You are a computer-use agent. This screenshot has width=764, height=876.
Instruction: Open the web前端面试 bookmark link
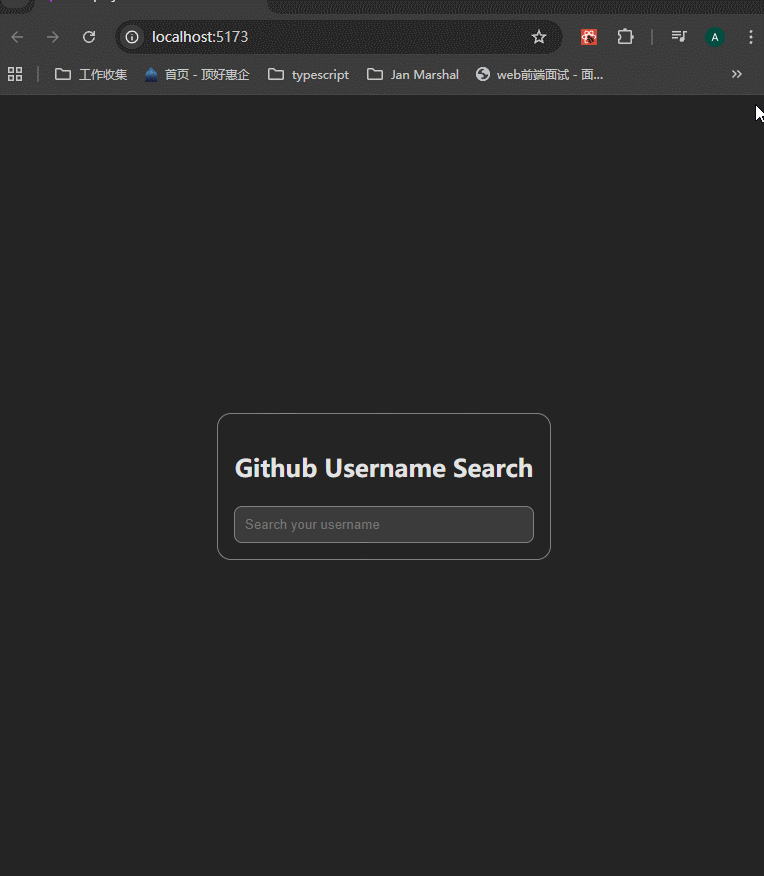pos(540,74)
